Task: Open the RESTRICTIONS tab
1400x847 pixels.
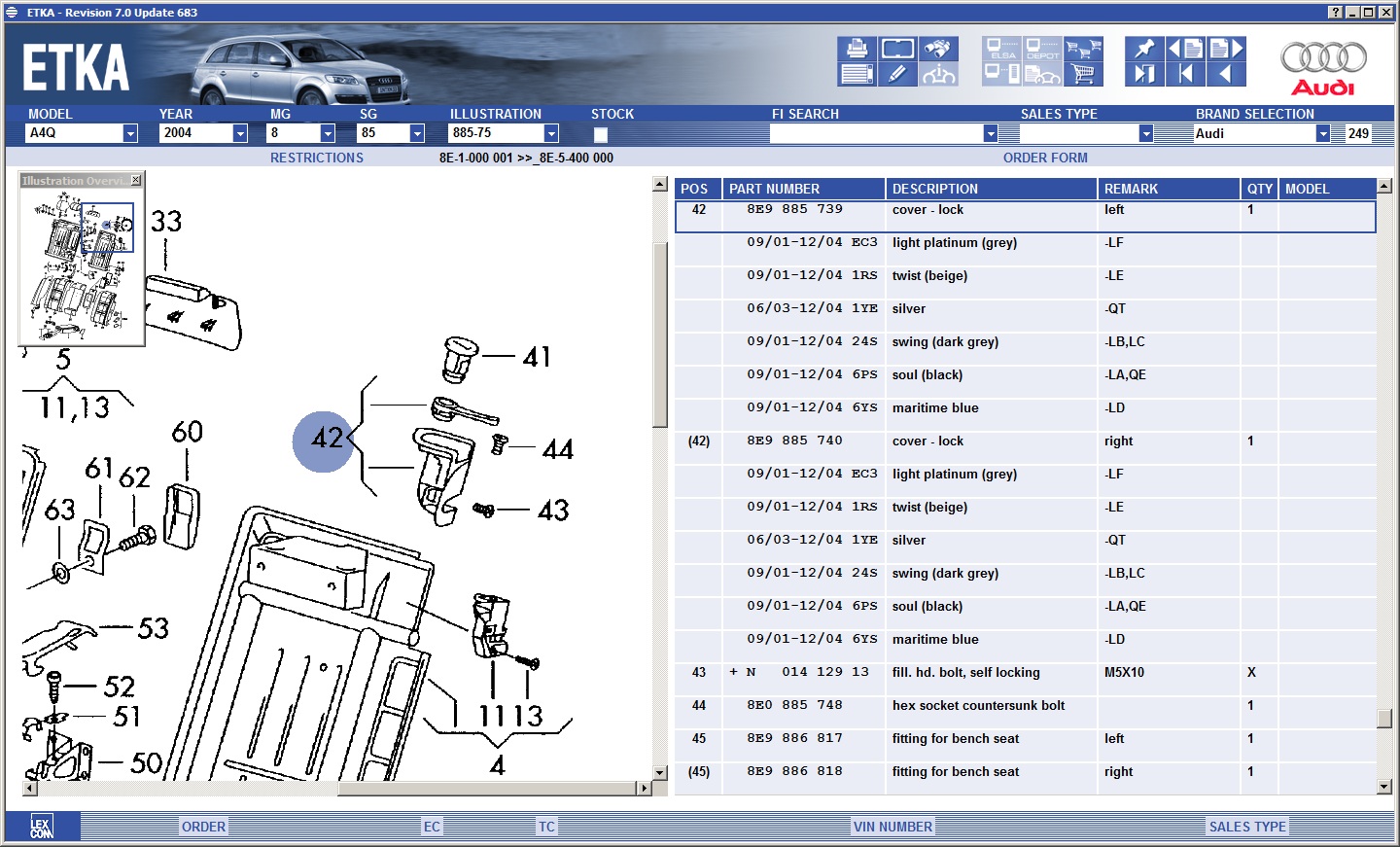Action: tap(316, 158)
